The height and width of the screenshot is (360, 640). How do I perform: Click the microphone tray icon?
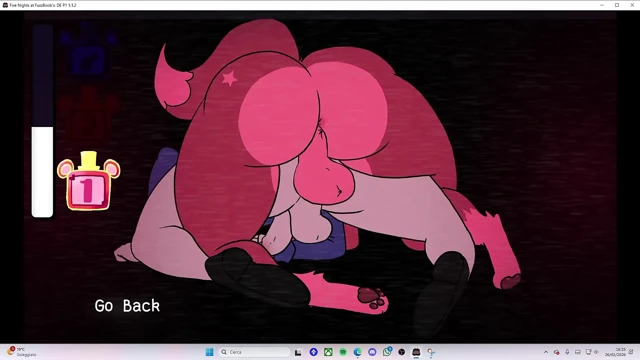(567, 352)
